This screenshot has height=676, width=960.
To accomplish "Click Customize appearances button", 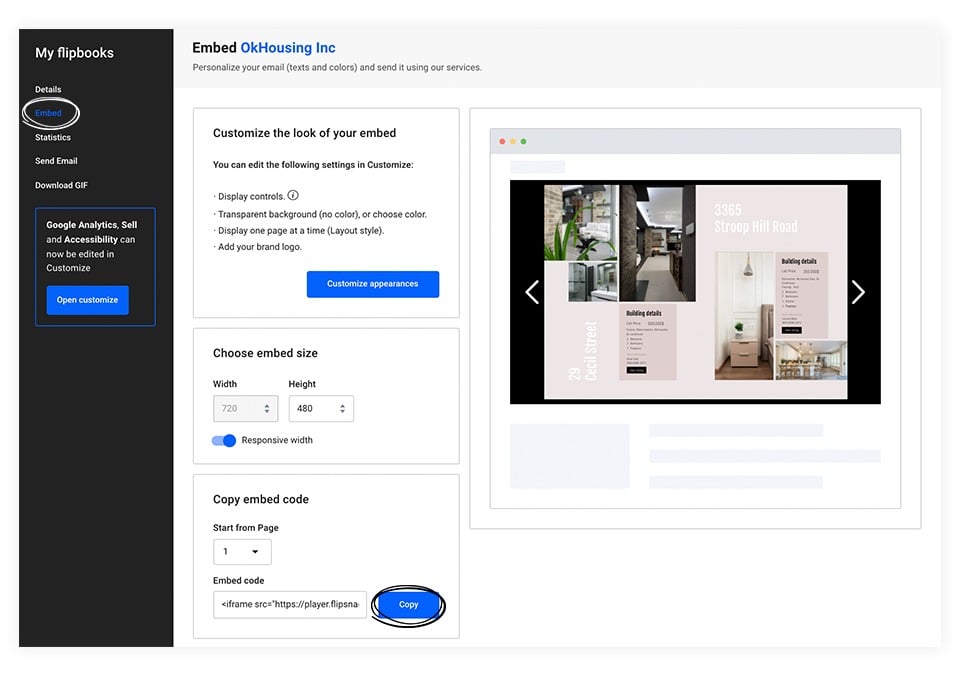I will click(x=372, y=284).
